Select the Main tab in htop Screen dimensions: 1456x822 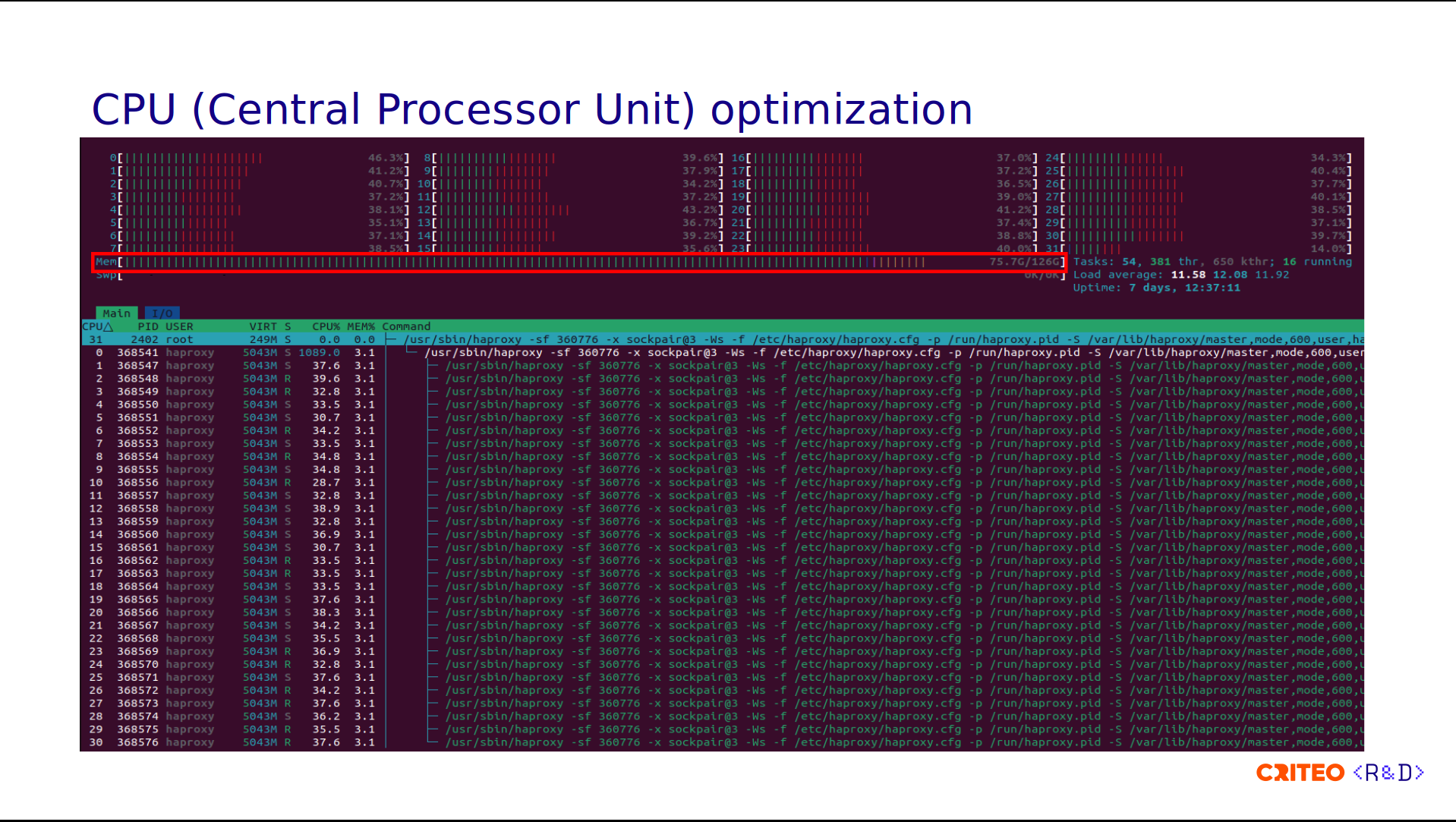116,313
